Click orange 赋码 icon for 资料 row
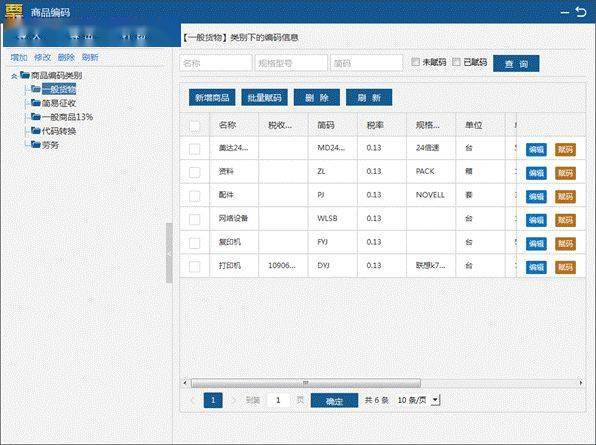Viewport: 596px width, 445px height. click(565, 173)
